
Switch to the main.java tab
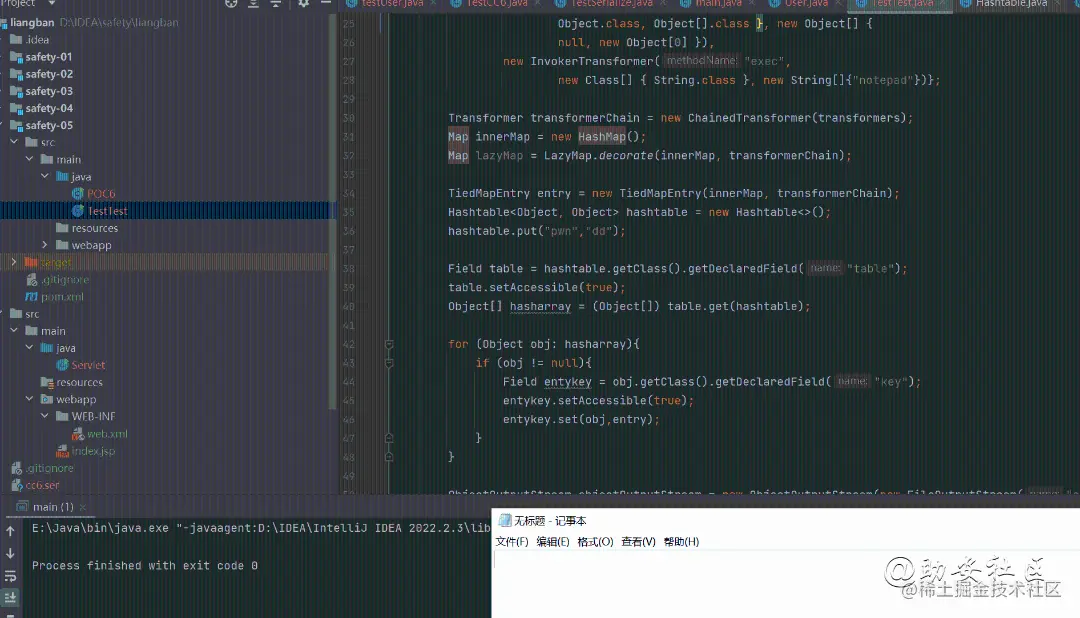718,3
